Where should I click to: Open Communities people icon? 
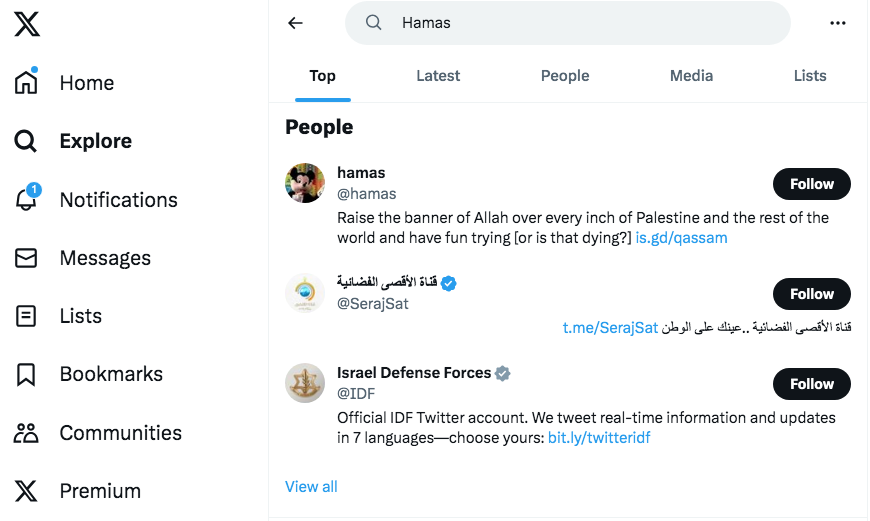(x=26, y=433)
